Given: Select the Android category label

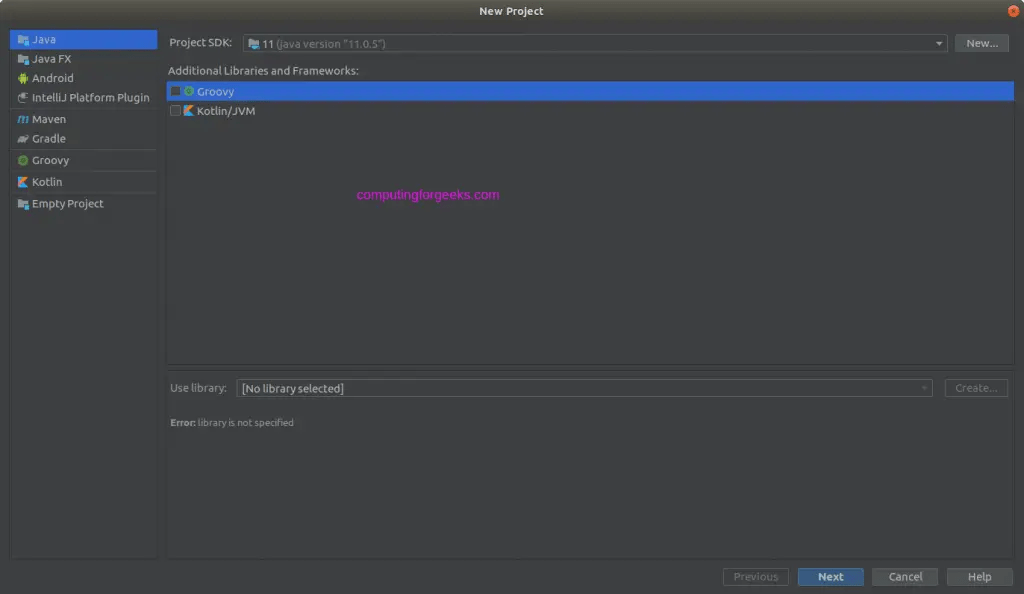Looking at the screenshot, I should pos(53,78).
